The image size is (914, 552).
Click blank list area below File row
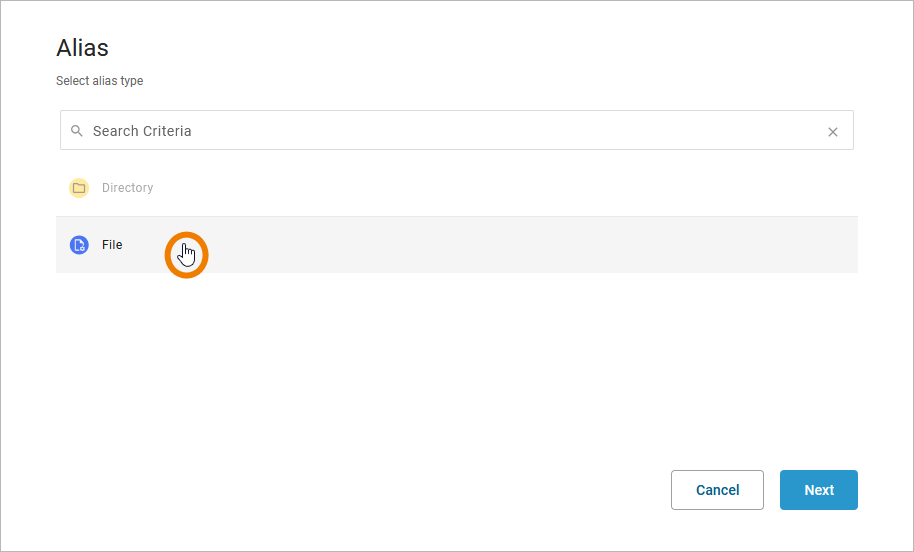450,360
